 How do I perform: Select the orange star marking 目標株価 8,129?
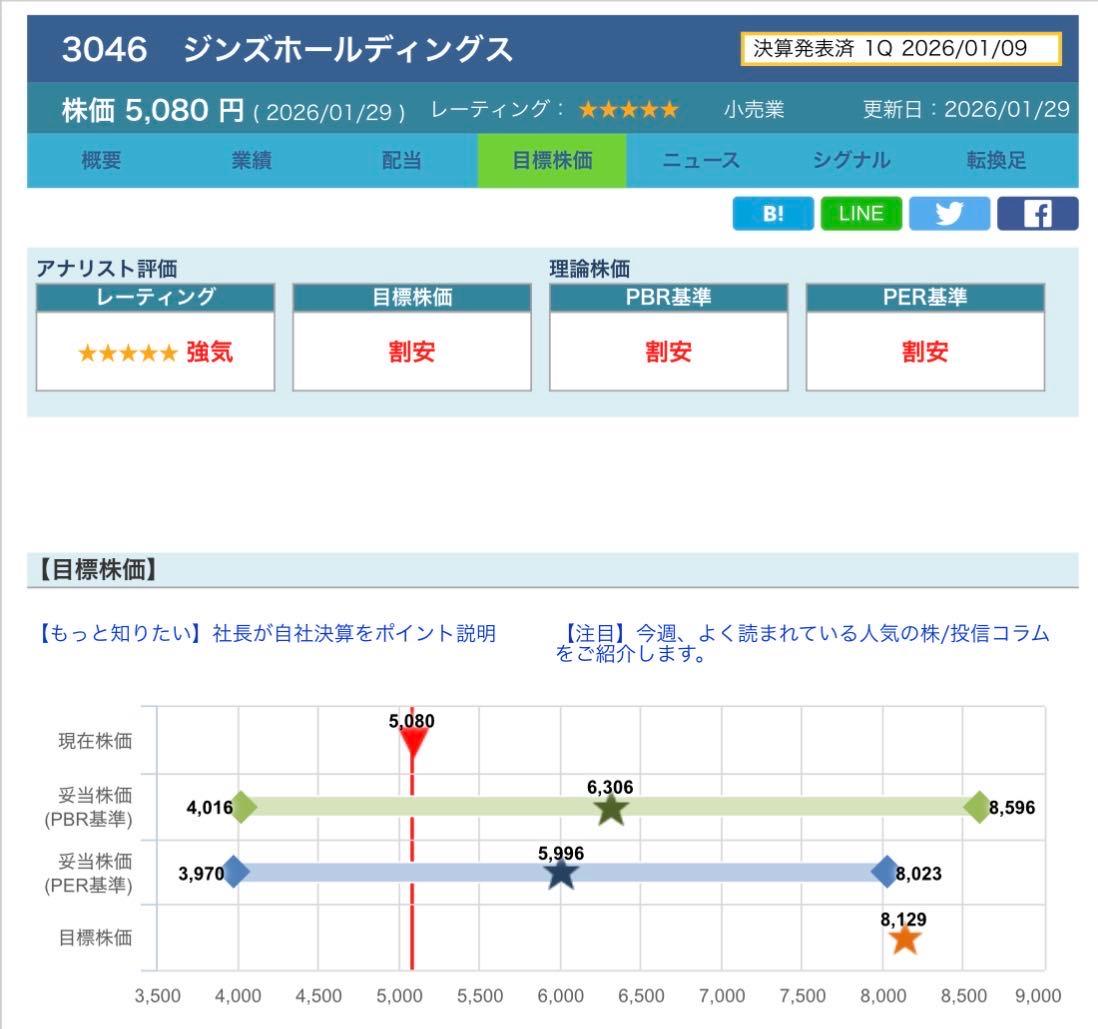click(905, 938)
